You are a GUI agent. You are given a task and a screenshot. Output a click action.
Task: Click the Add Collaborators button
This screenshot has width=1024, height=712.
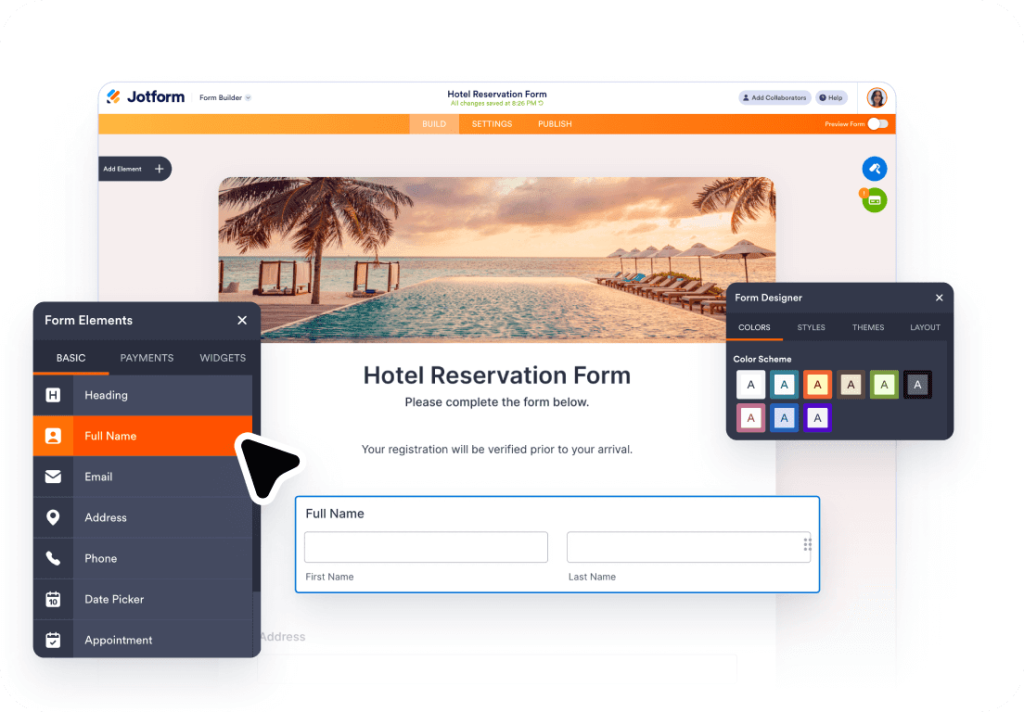tap(775, 98)
